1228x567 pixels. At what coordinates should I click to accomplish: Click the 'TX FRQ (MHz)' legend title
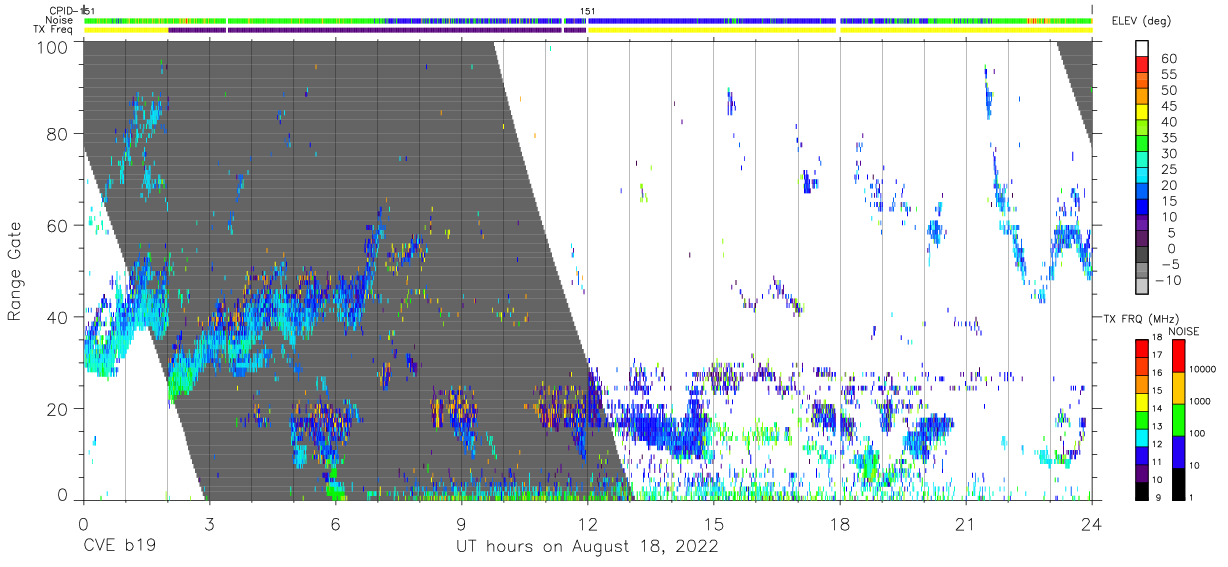(1141, 318)
